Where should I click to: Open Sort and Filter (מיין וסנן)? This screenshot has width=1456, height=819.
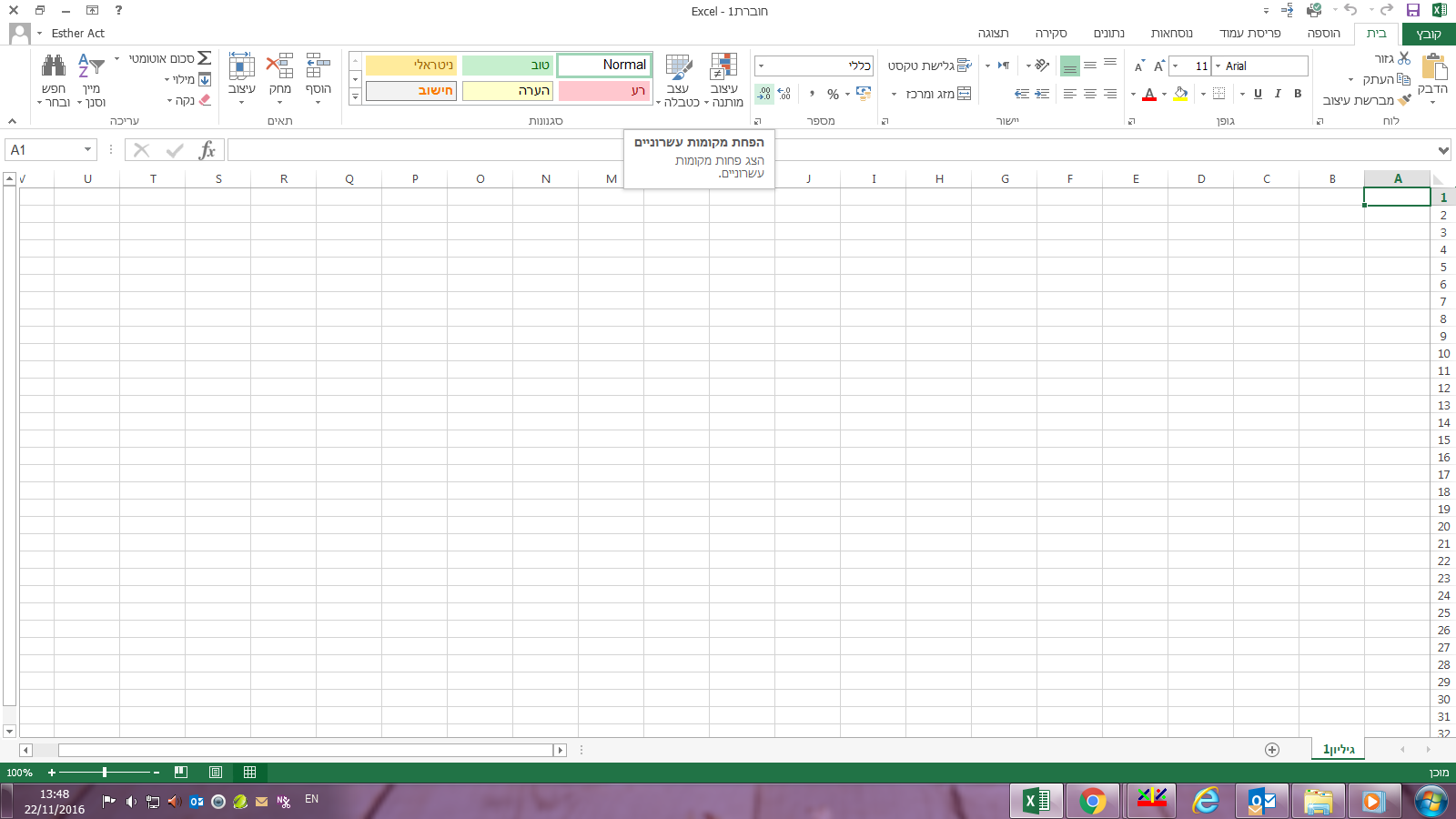tap(91, 79)
